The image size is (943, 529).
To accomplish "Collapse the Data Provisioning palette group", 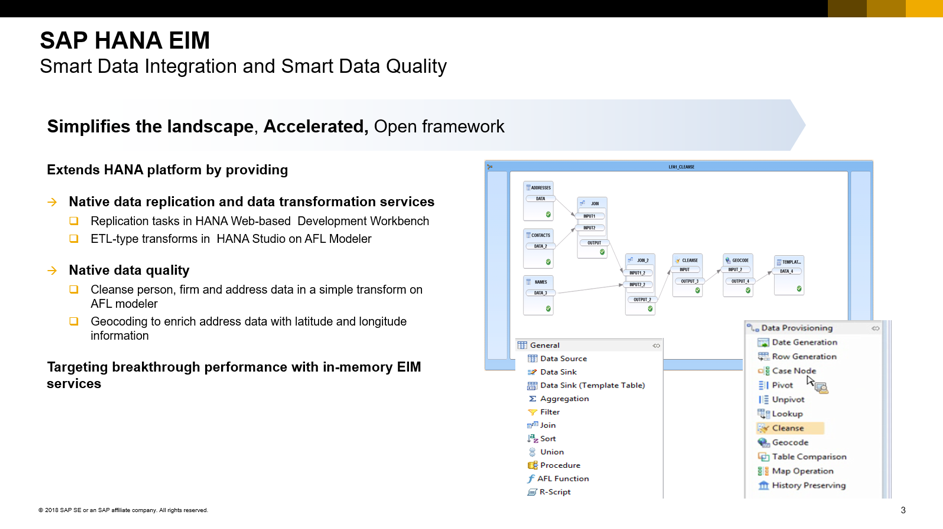I will pos(875,328).
